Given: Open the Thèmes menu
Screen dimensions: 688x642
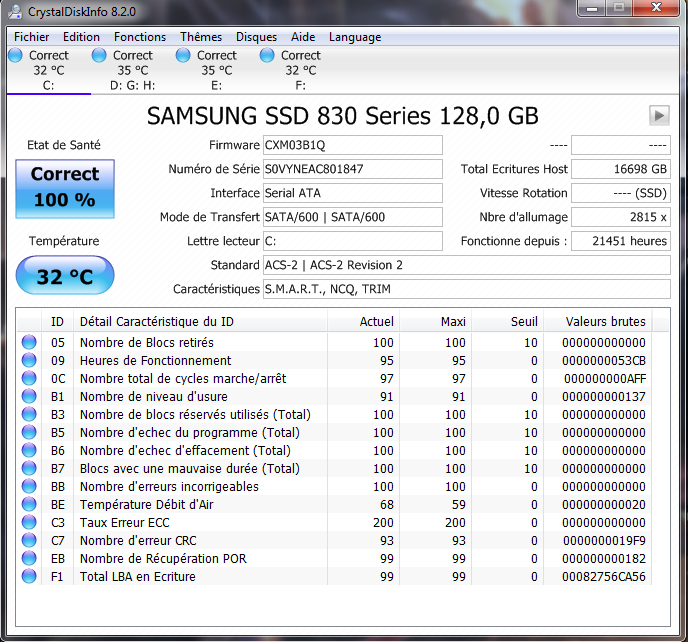Looking at the screenshot, I should click(x=201, y=37).
